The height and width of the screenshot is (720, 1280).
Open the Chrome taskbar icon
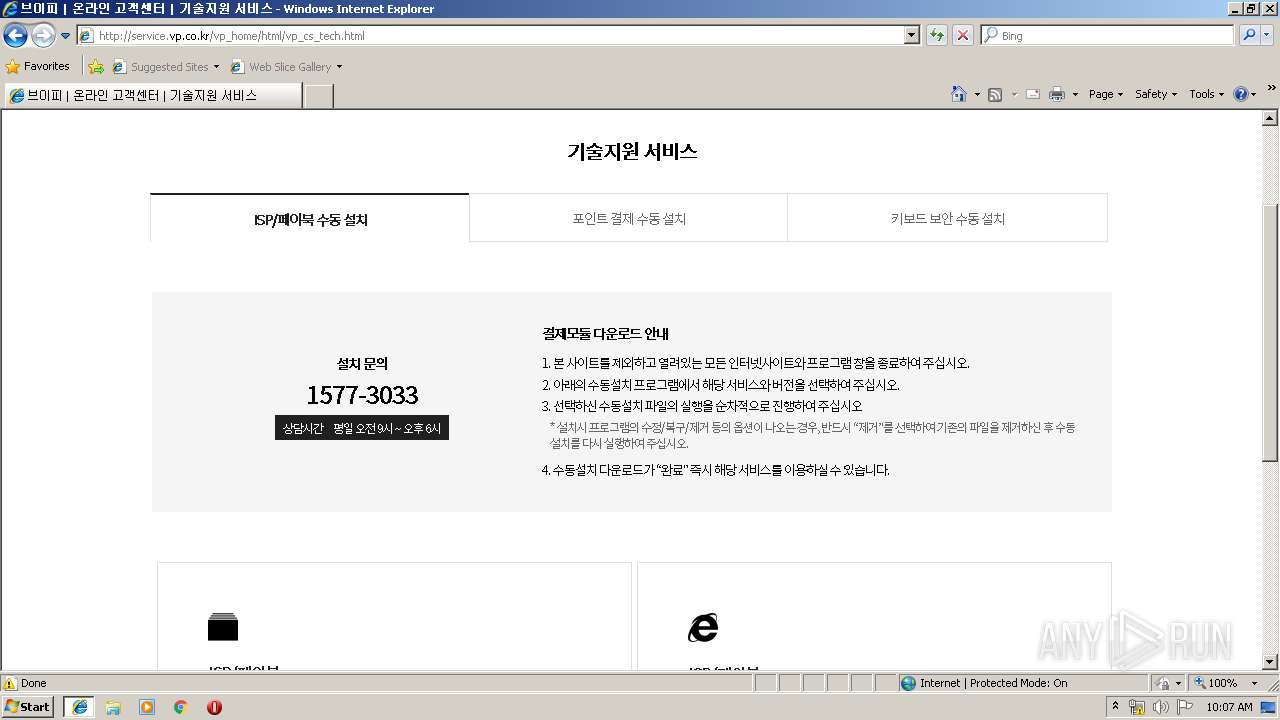click(181, 707)
